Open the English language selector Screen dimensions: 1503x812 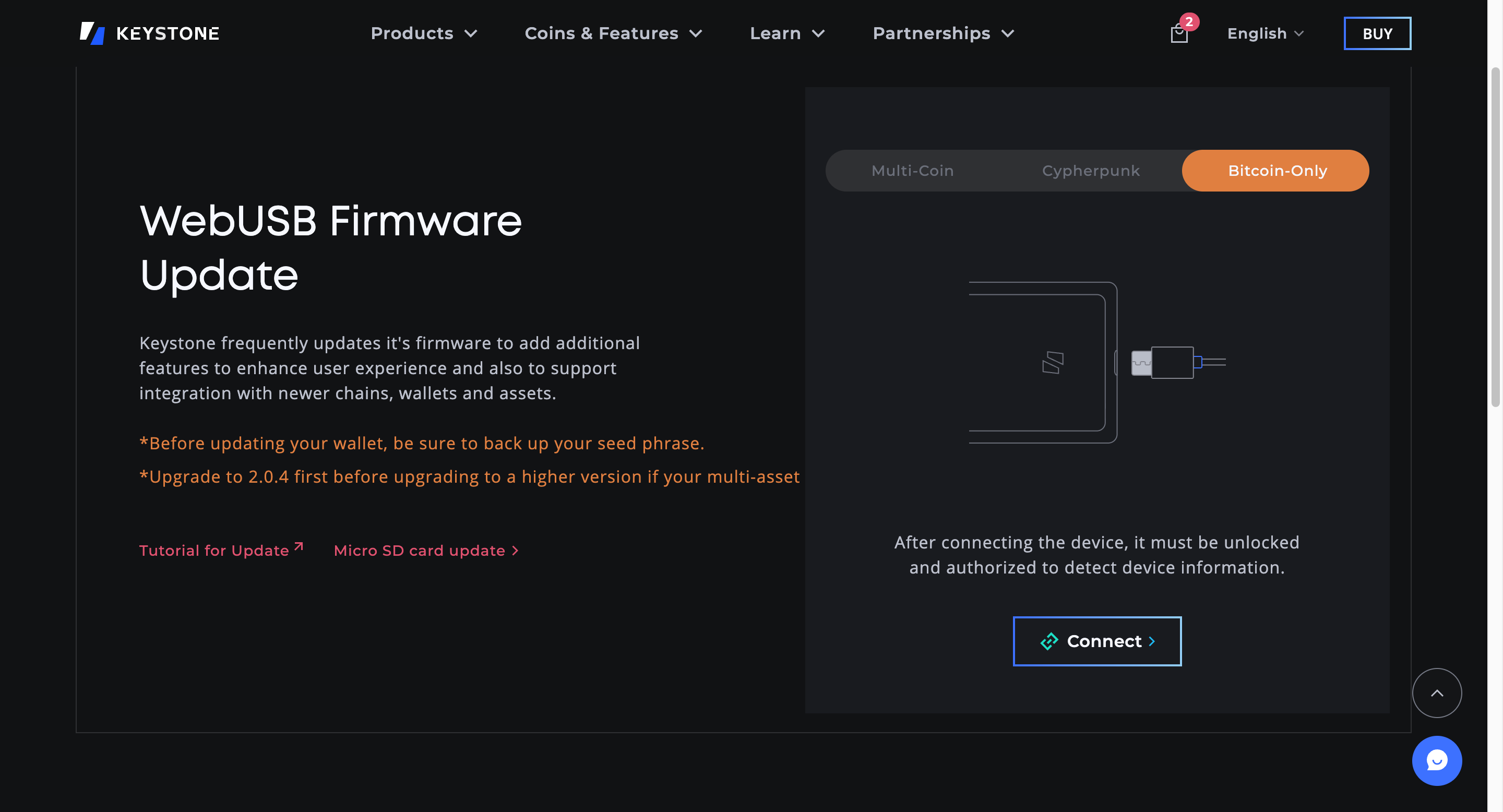1265,33
